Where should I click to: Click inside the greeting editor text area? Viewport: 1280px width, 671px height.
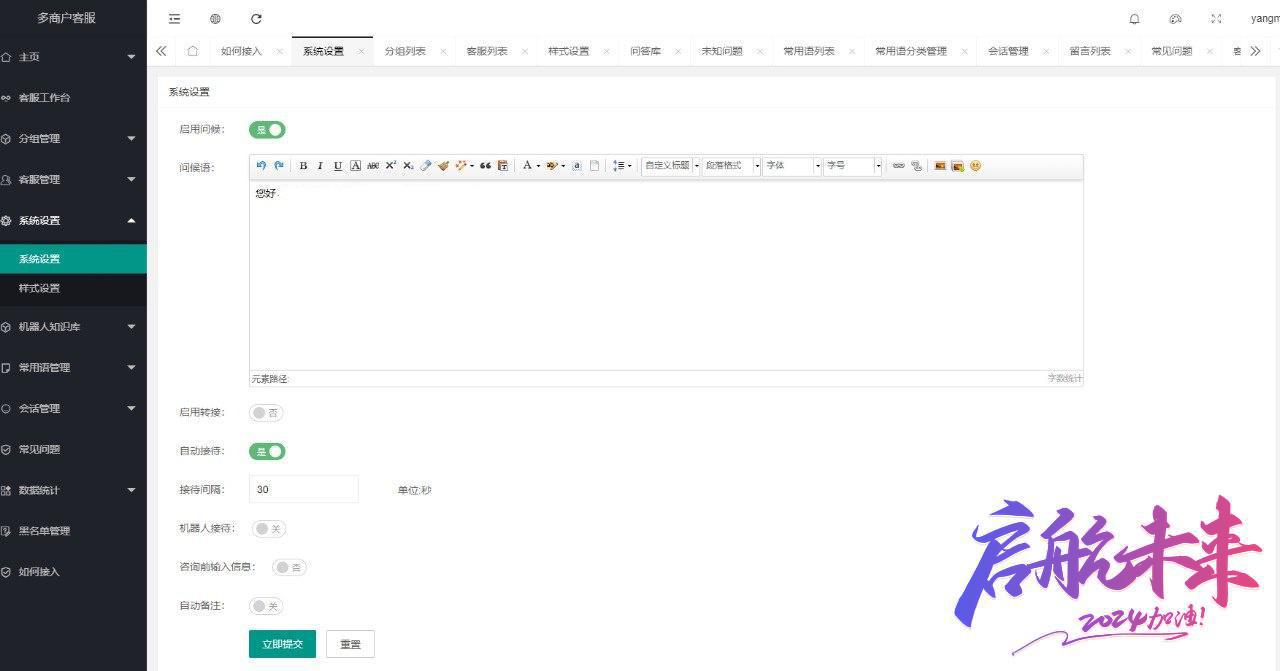(x=666, y=275)
